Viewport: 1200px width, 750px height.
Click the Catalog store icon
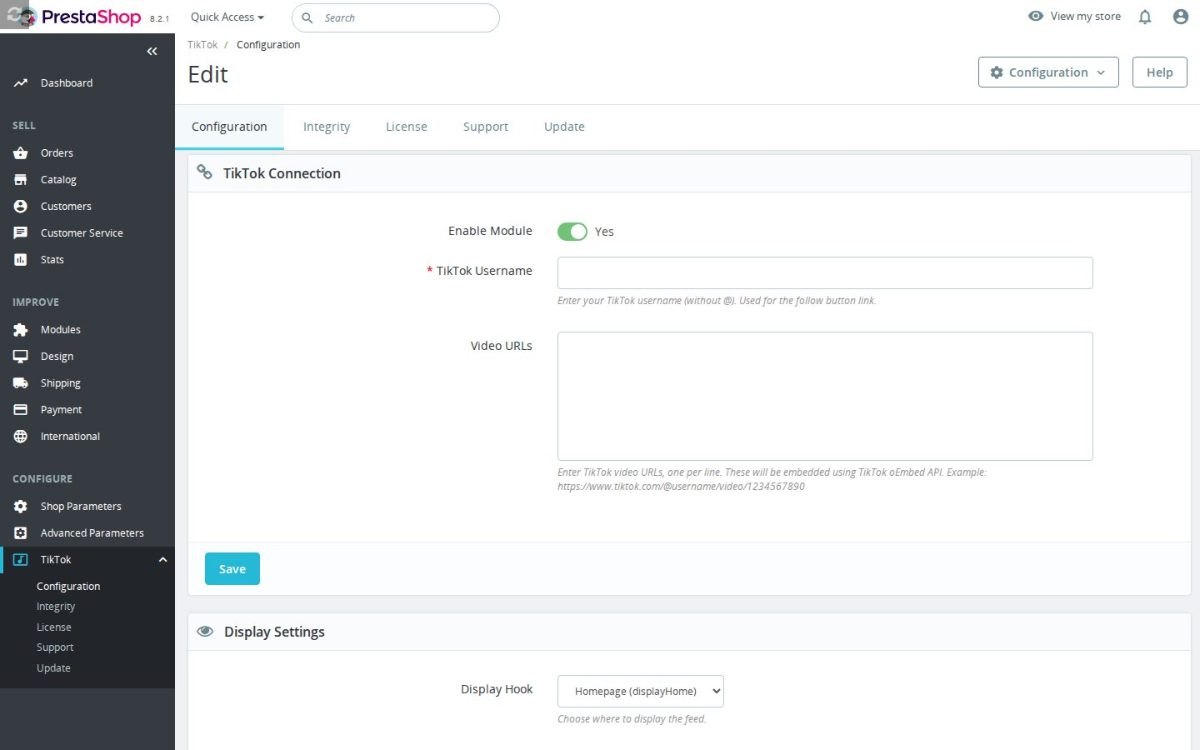click(20, 180)
